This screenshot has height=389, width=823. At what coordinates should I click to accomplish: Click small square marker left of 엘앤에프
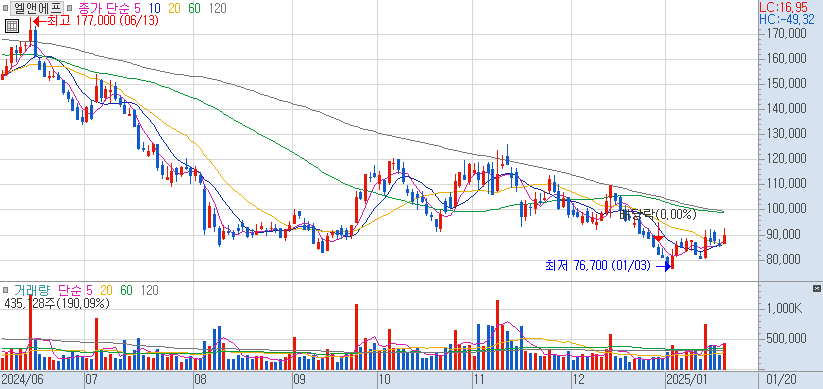(x=5, y=8)
